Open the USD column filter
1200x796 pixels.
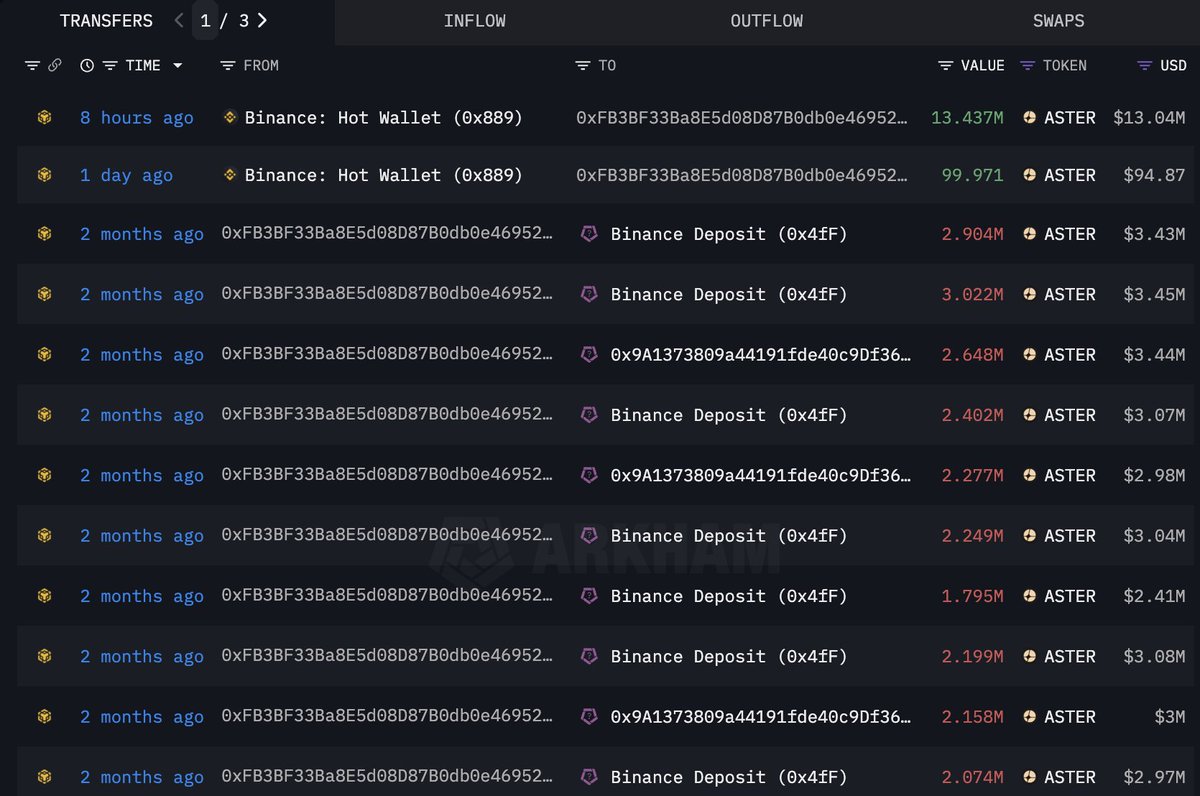coord(1145,66)
